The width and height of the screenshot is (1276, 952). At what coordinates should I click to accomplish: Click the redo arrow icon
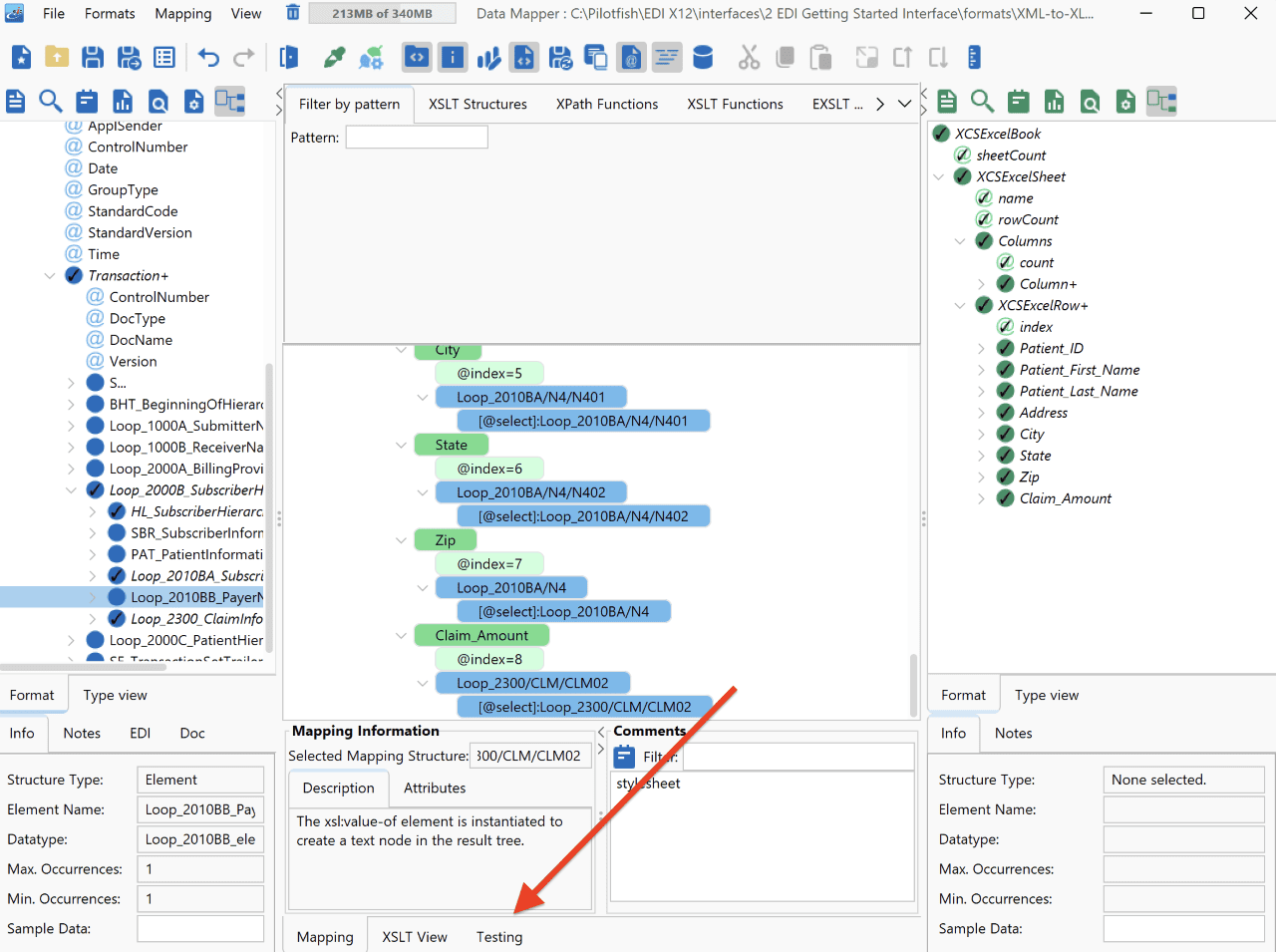[244, 58]
